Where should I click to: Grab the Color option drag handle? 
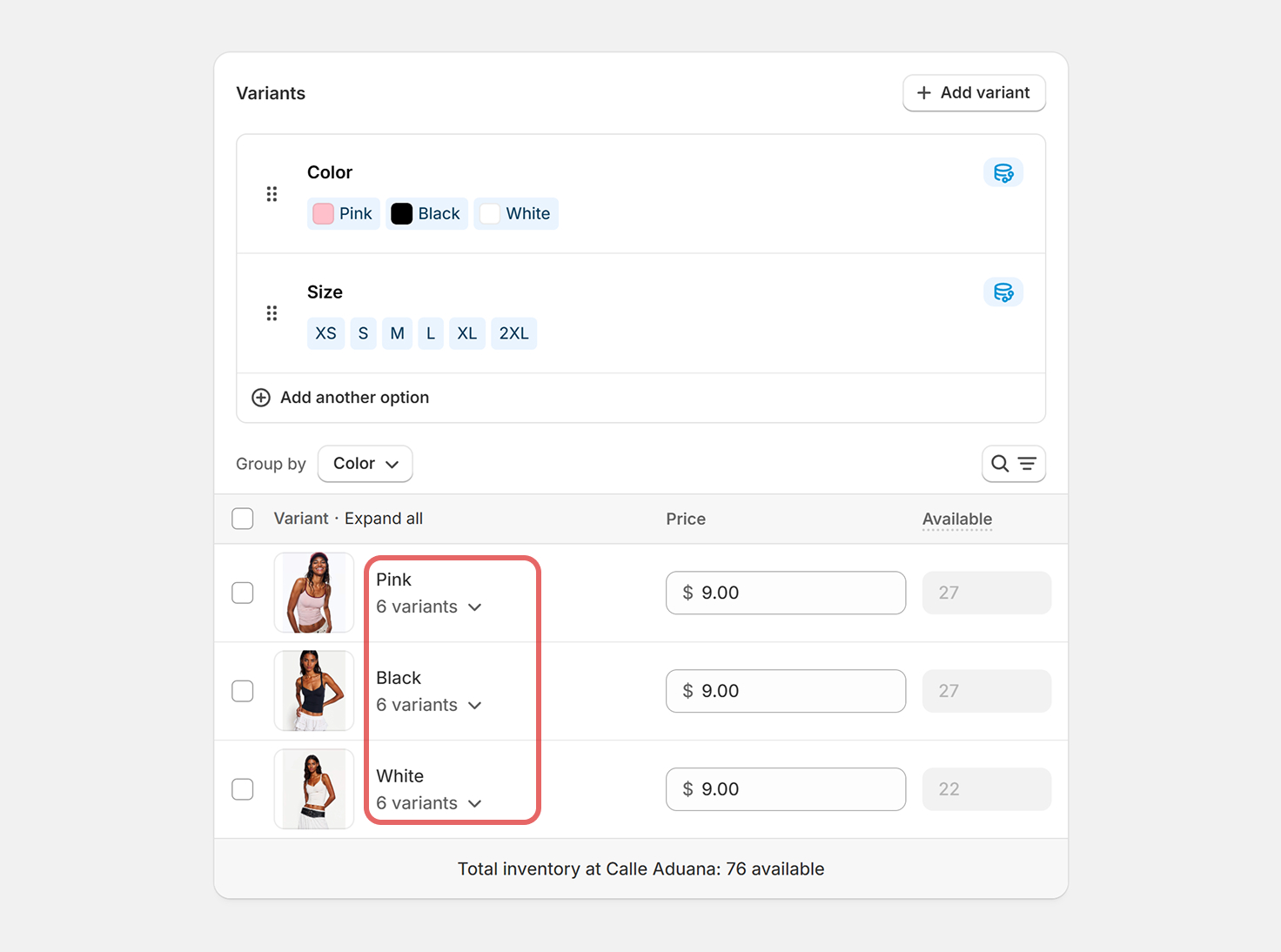point(272,194)
